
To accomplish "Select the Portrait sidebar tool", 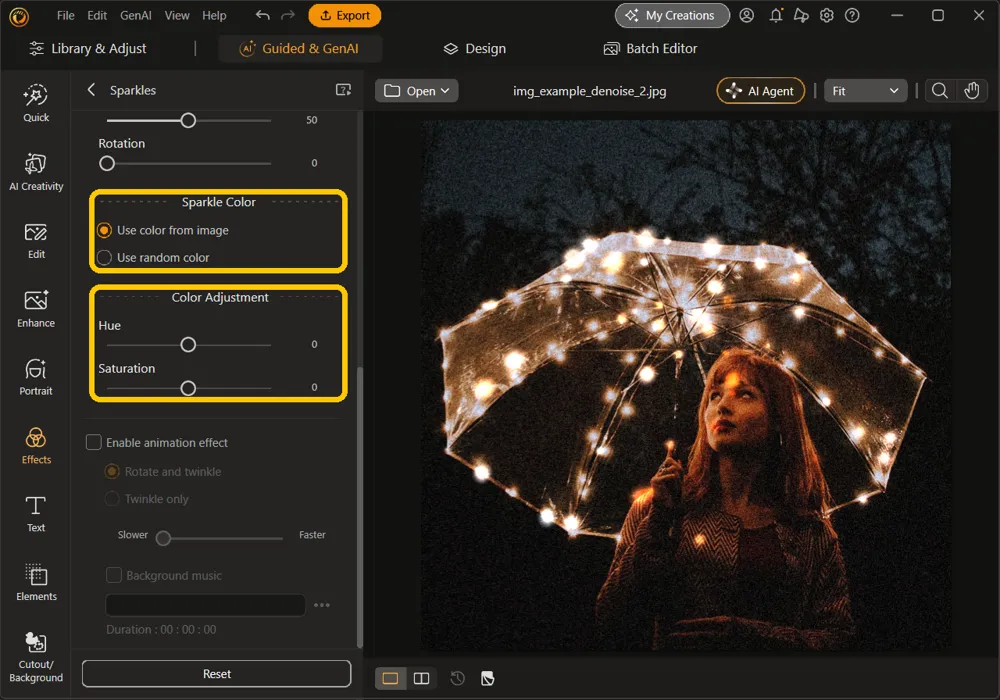I will point(36,377).
